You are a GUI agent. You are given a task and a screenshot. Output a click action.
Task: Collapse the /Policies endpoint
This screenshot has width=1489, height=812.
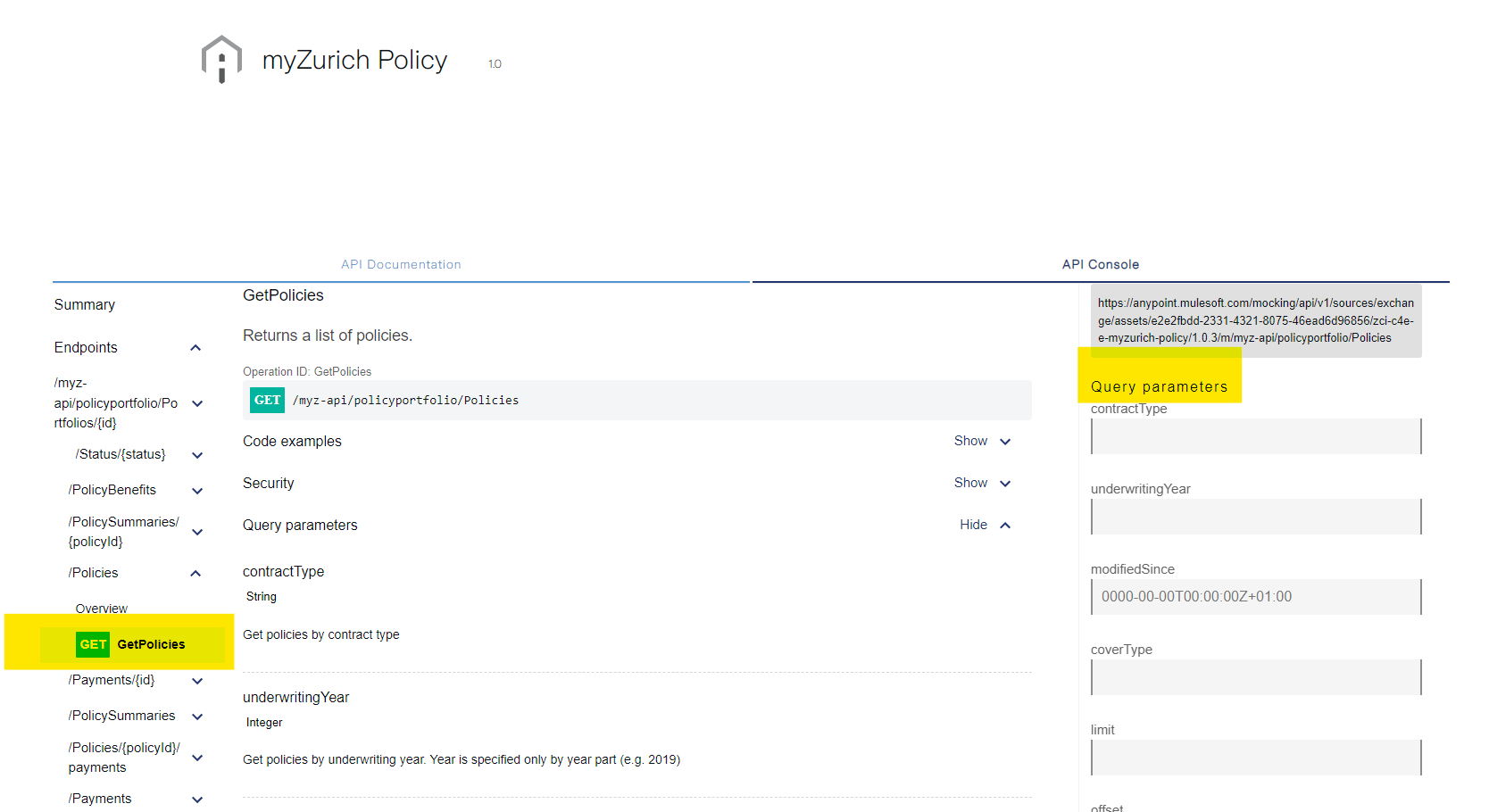[x=195, y=573]
